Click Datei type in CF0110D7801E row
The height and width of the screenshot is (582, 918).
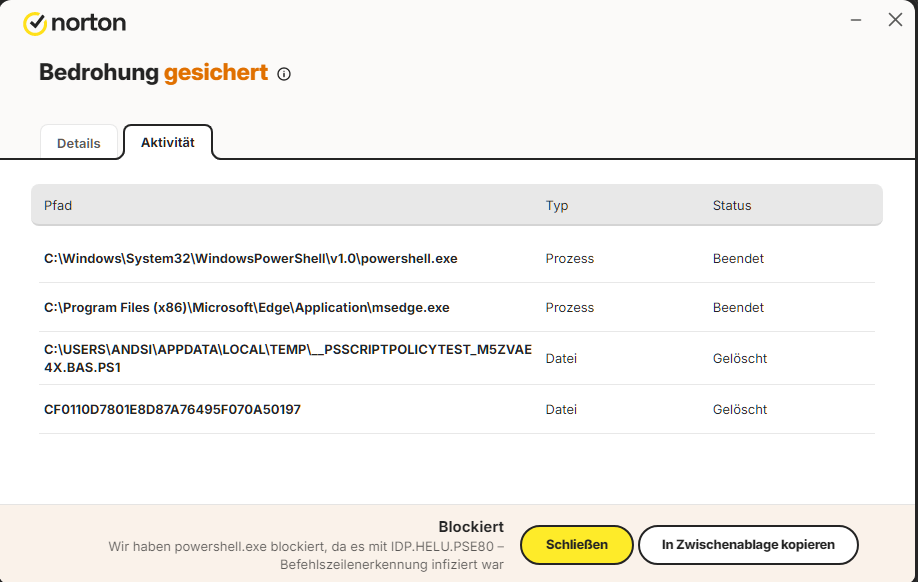(x=561, y=409)
